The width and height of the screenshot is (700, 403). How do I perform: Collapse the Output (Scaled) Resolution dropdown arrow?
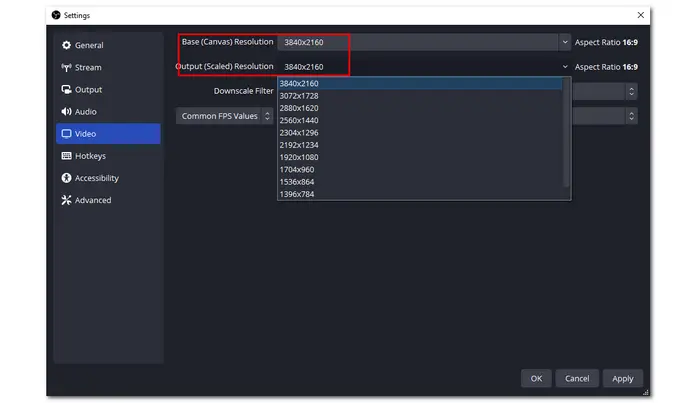coord(565,66)
